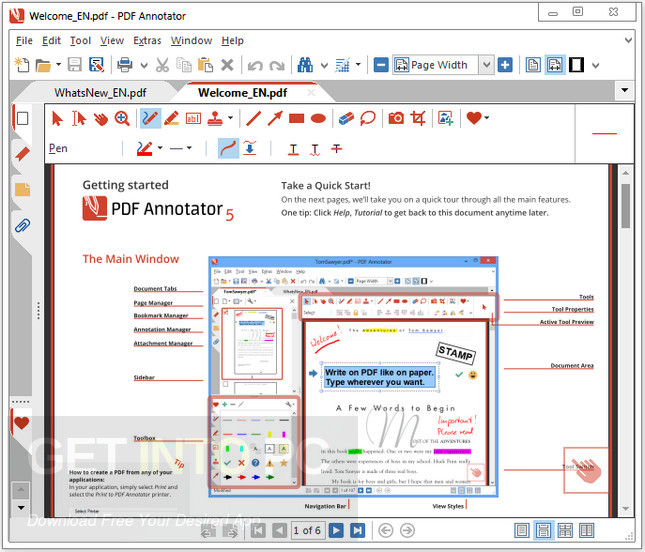
Task: Select the Pen tool
Action: tap(150, 118)
